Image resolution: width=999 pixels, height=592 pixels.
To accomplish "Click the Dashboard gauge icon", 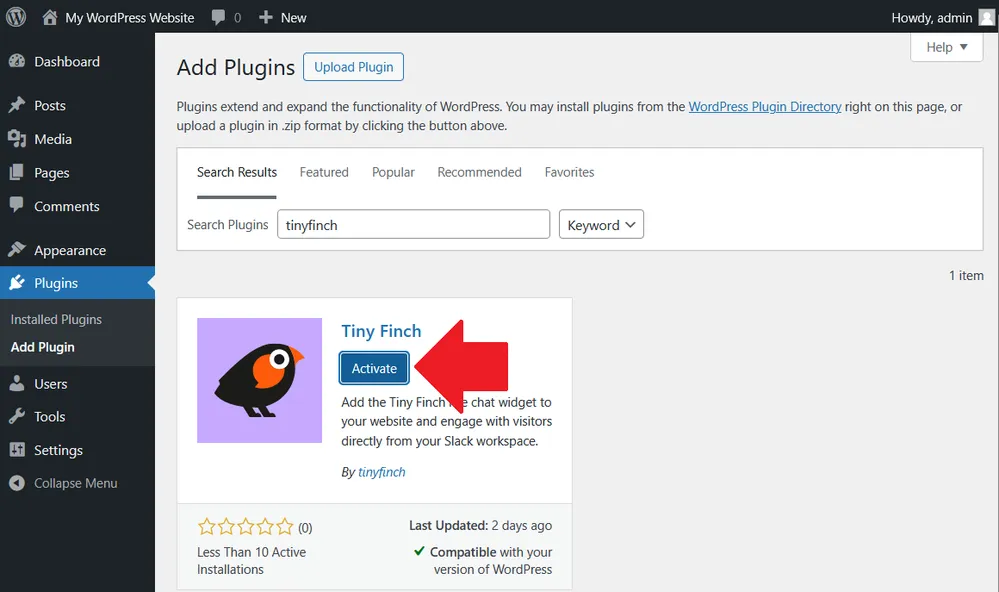I will pos(16,61).
